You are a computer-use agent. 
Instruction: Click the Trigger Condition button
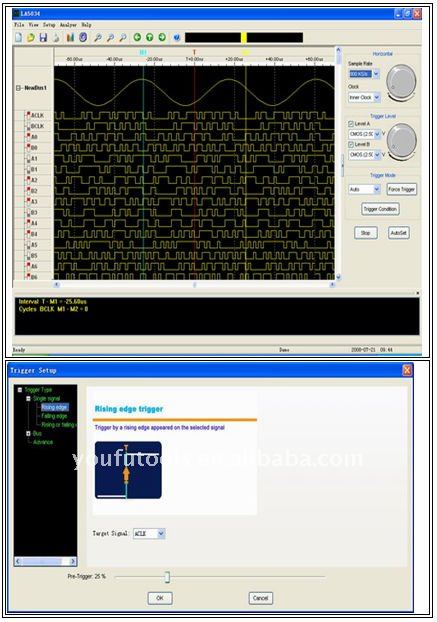pyautogui.click(x=380, y=209)
